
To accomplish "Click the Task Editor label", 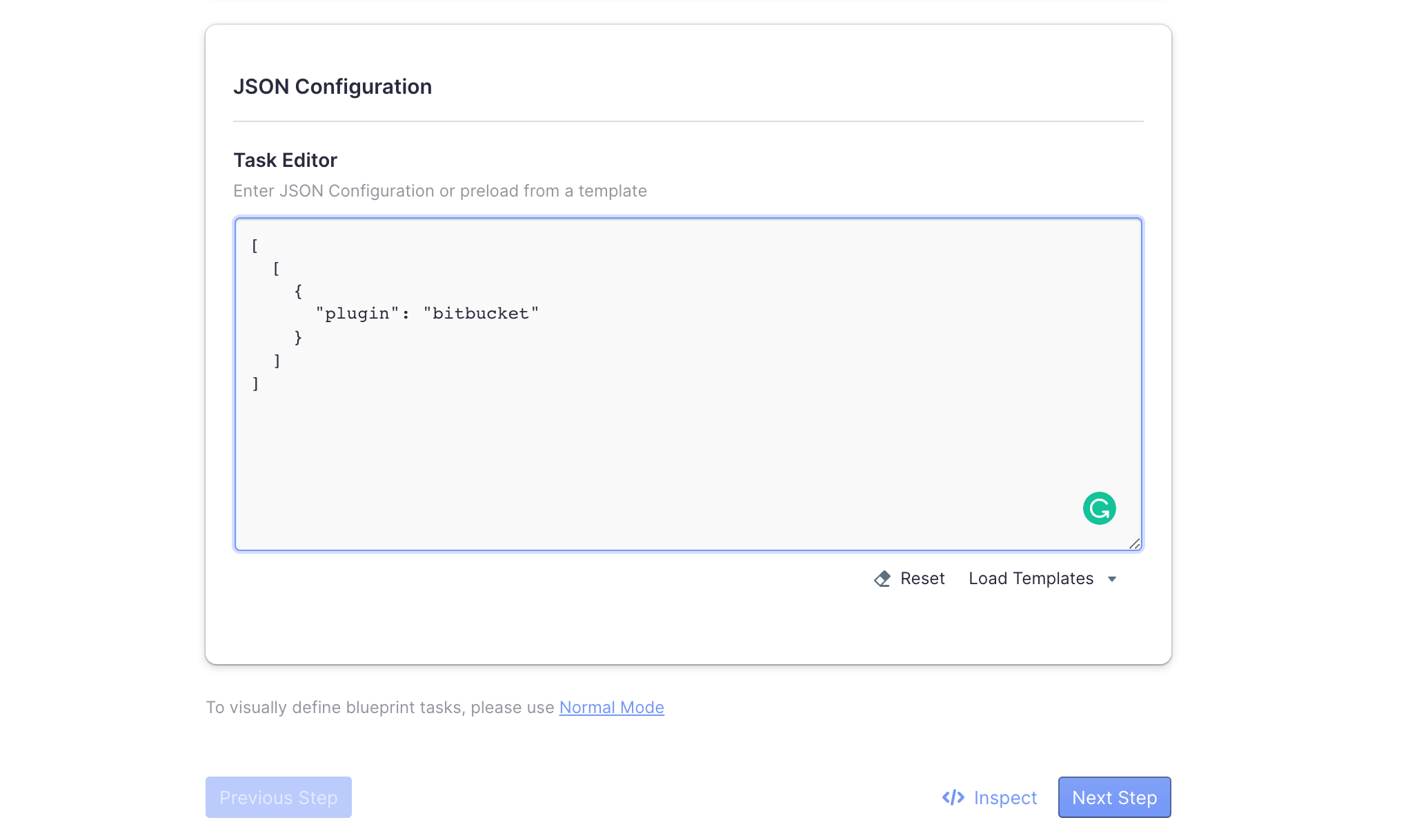I will tap(285, 160).
